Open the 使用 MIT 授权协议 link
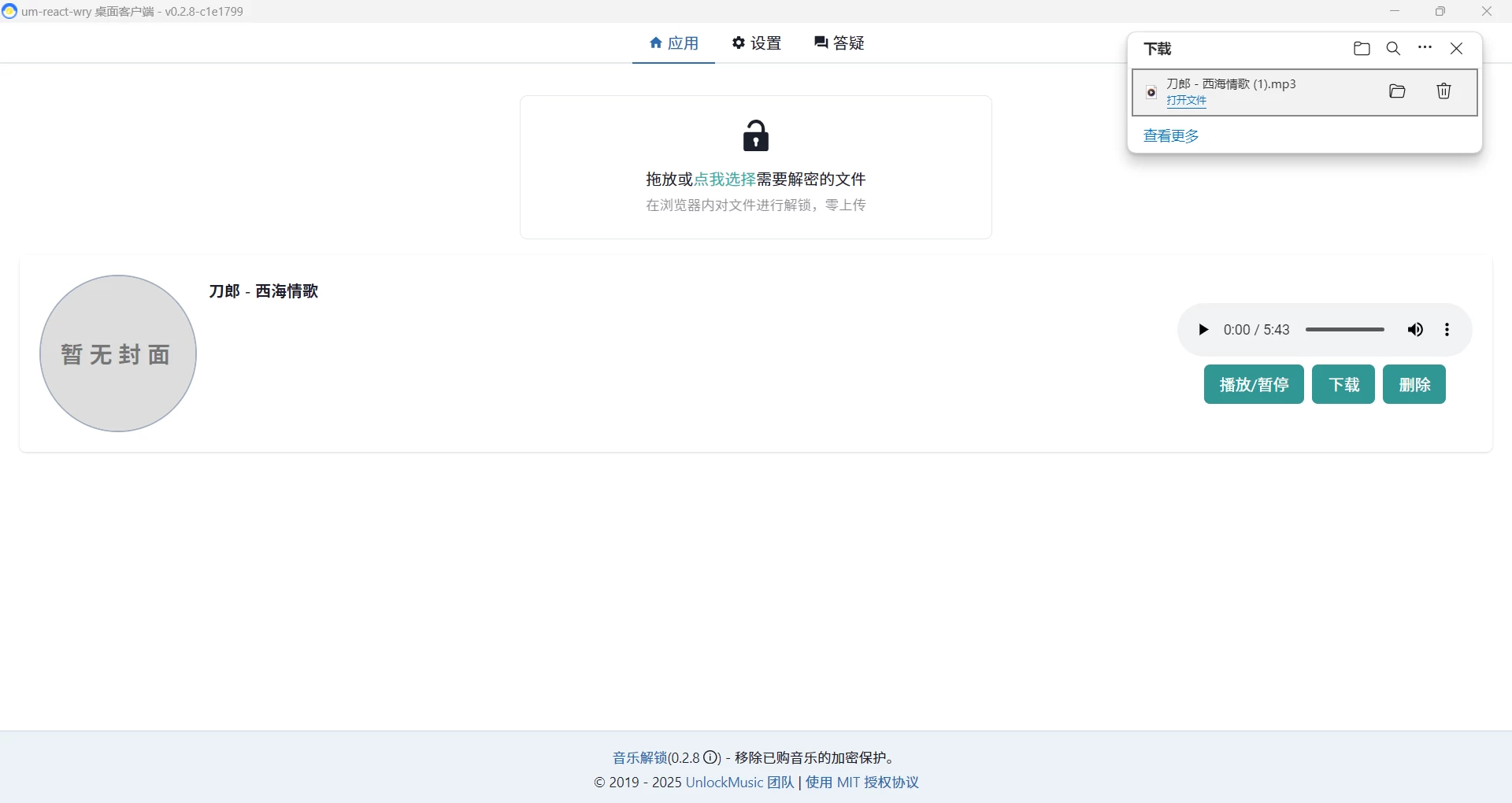1512x803 pixels. click(862, 783)
